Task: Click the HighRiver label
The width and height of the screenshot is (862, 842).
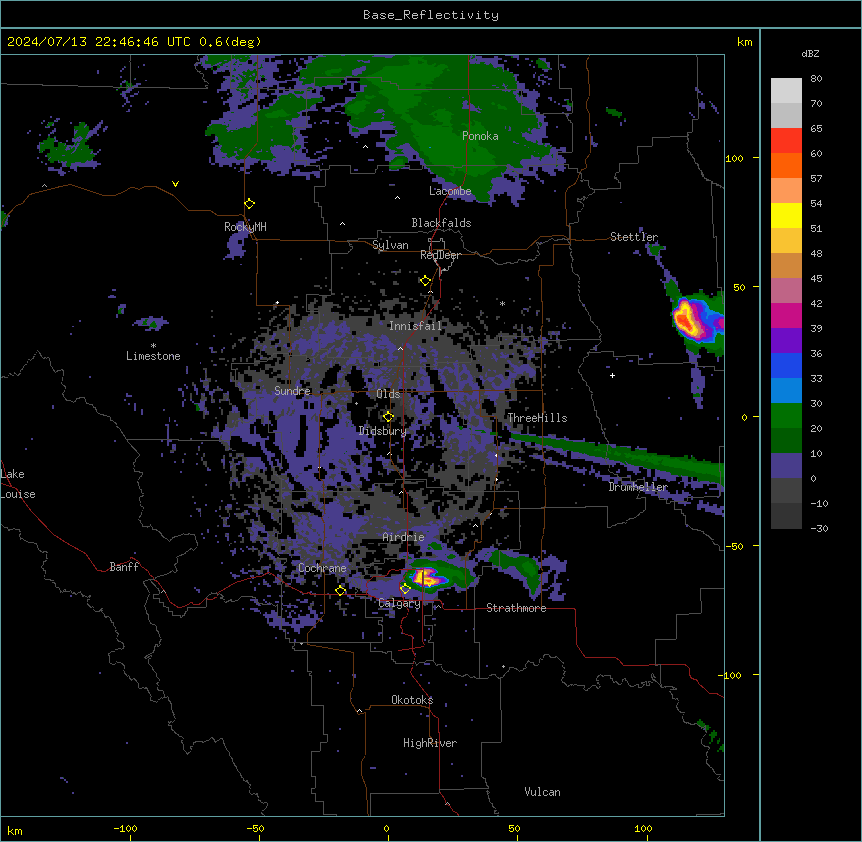Action: tap(430, 743)
